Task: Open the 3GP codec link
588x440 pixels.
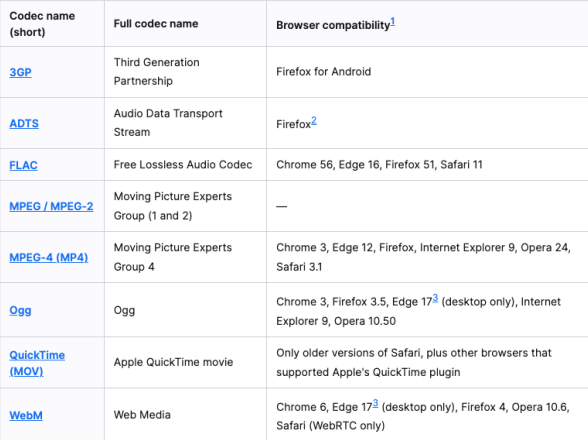Action: (x=20, y=72)
